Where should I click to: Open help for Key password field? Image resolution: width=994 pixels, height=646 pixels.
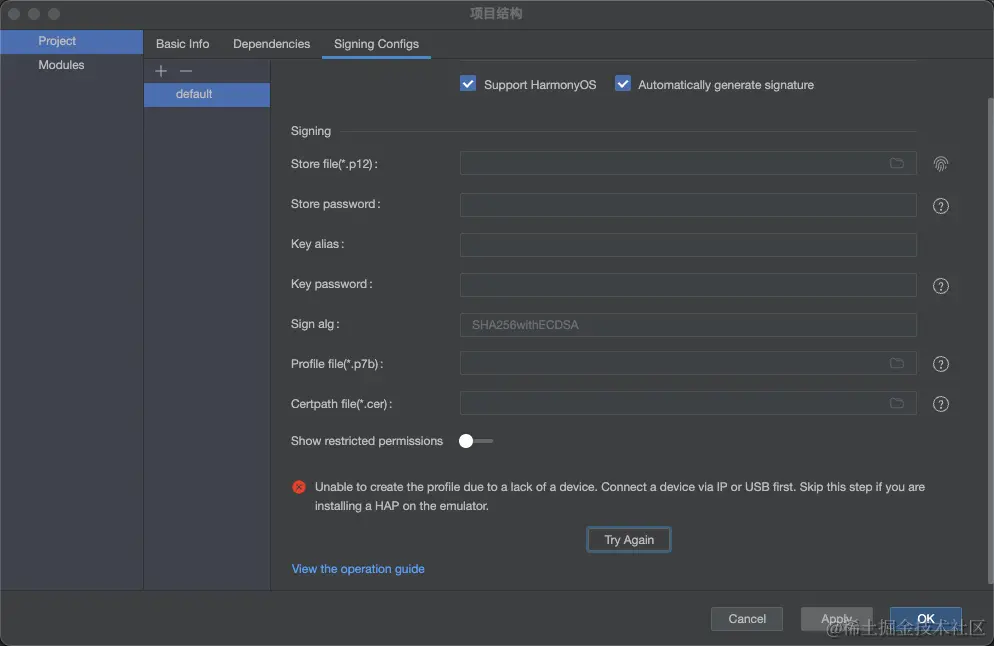pyautogui.click(x=941, y=286)
